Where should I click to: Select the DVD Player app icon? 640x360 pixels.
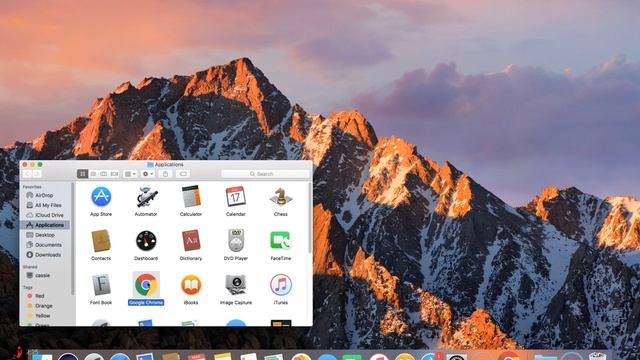point(236,241)
